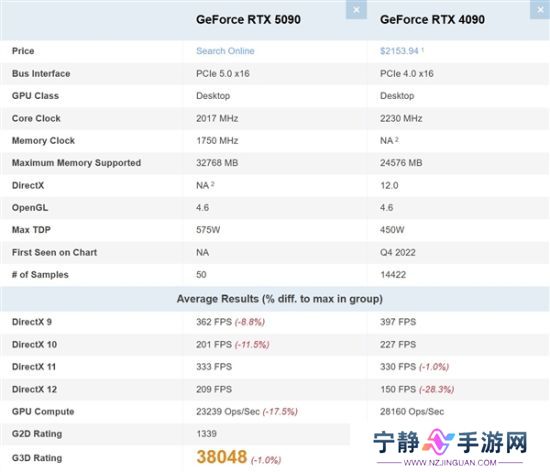
Task: Remove GeForce RTX 5090 column with X
Action: pyautogui.click(x=356, y=9)
